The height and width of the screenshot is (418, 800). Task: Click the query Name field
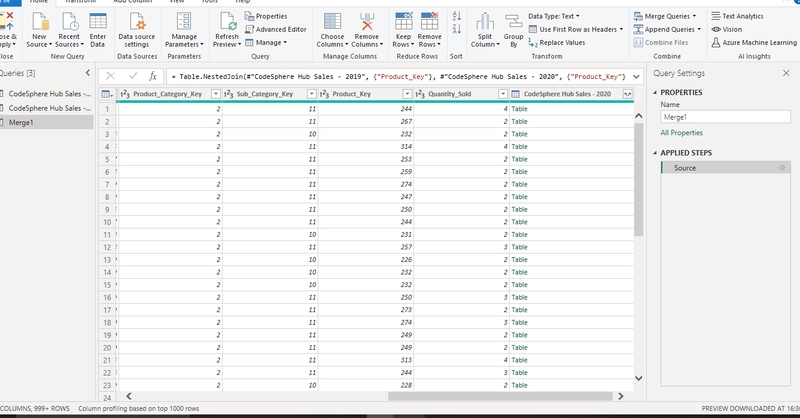(x=726, y=117)
